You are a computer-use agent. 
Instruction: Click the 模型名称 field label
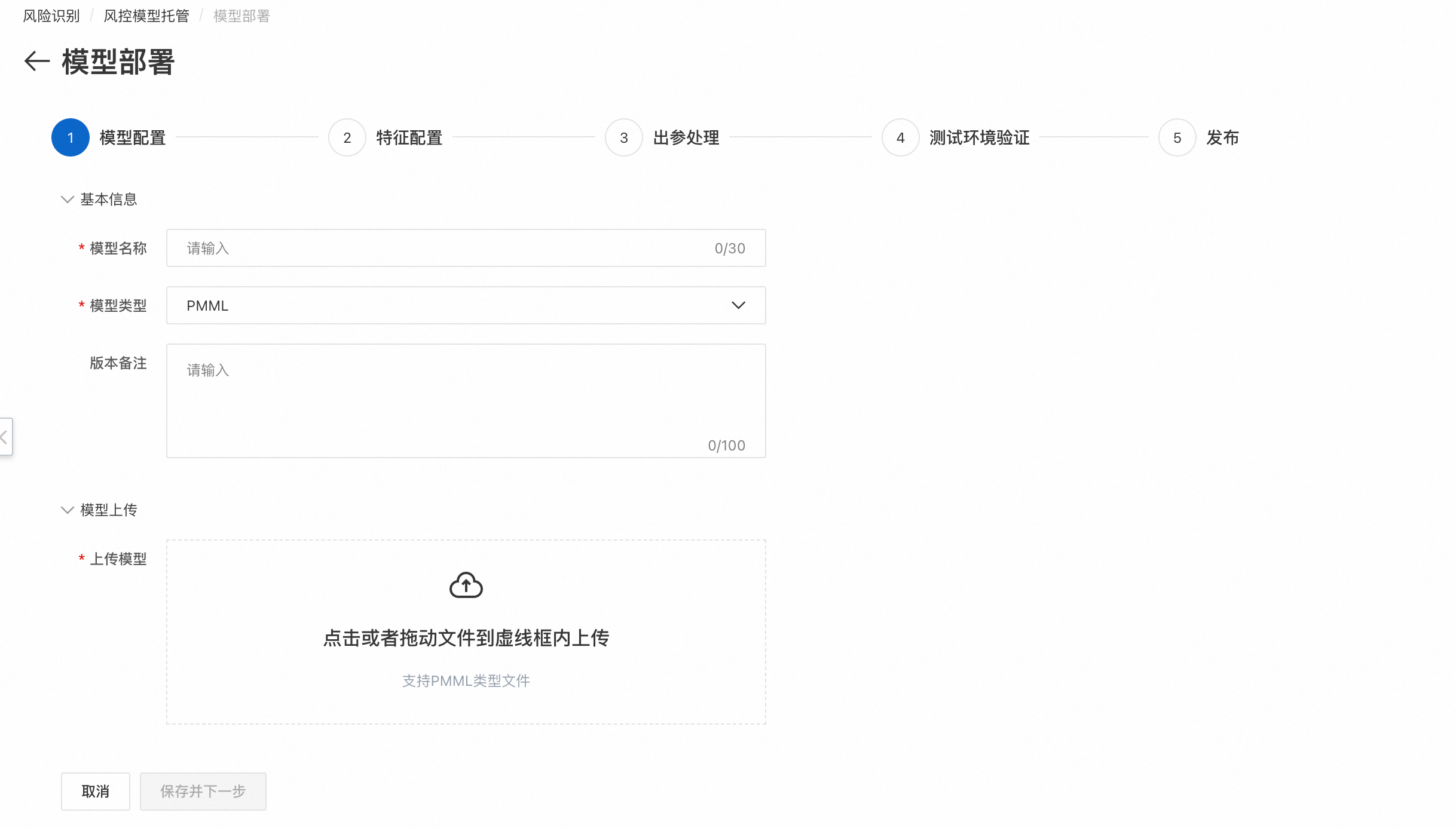point(118,249)
